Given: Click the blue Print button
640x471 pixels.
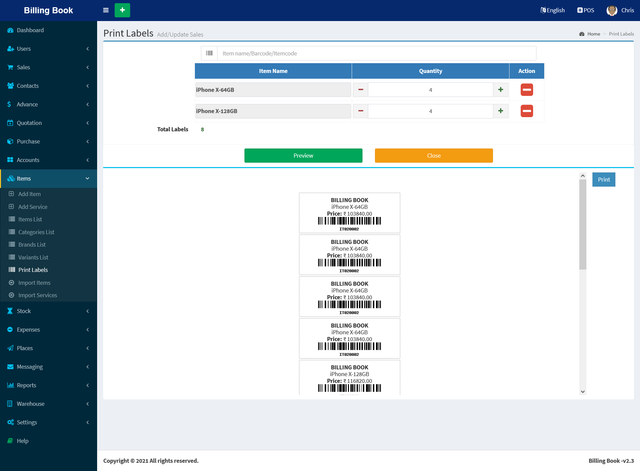Looking at the screenshot, I should click(604, 180).
